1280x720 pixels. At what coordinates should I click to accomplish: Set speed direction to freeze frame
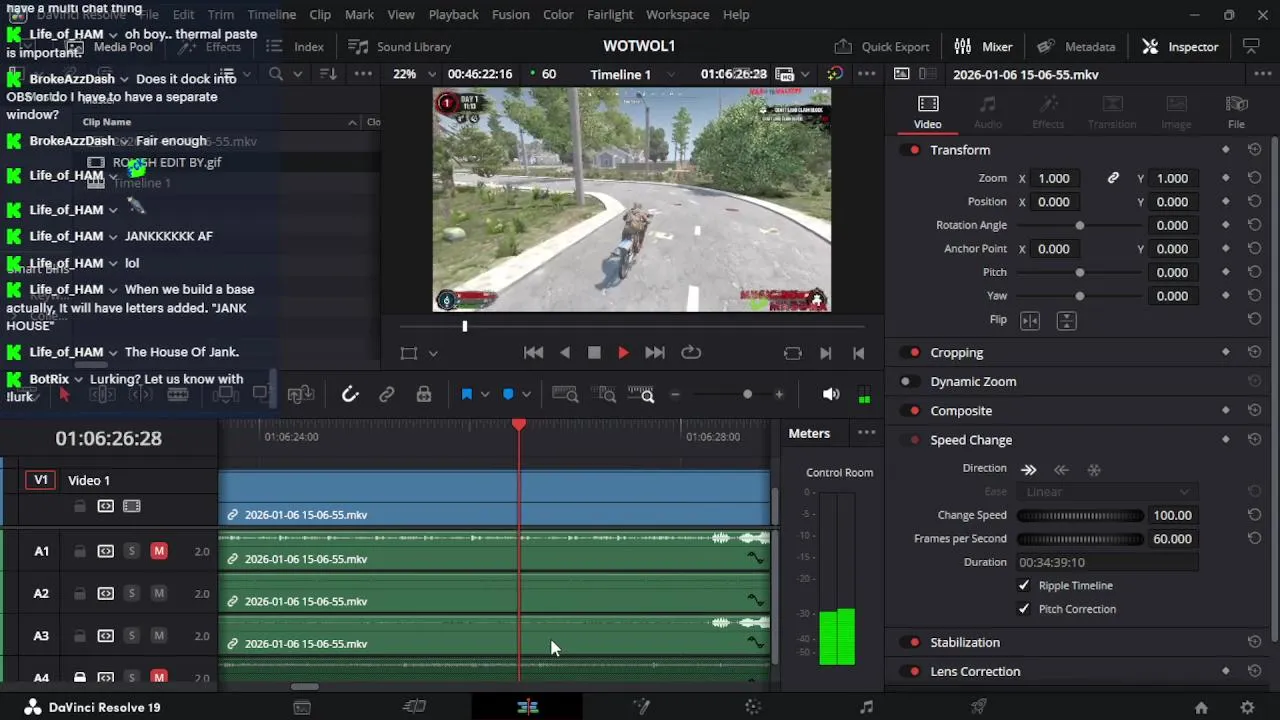pyautogui.click(x=1094, y=469)
